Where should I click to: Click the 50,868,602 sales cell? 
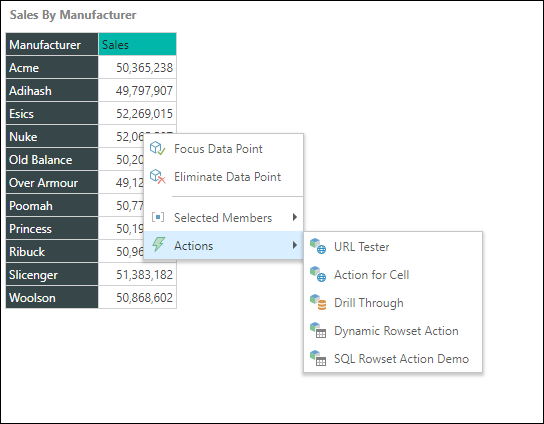click(x=137, y=297)
